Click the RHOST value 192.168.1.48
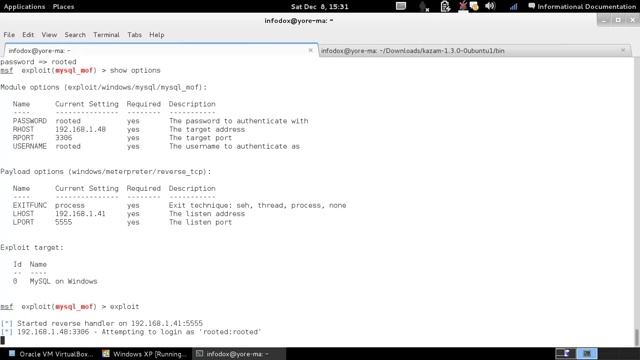Image resolution: width=640 pixels, height=360 pixels. tap(80, 129)
